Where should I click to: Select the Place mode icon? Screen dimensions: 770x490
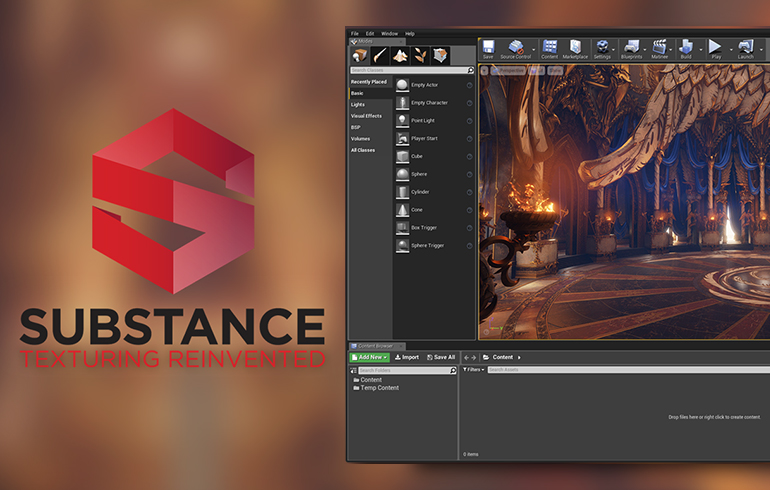360,55
